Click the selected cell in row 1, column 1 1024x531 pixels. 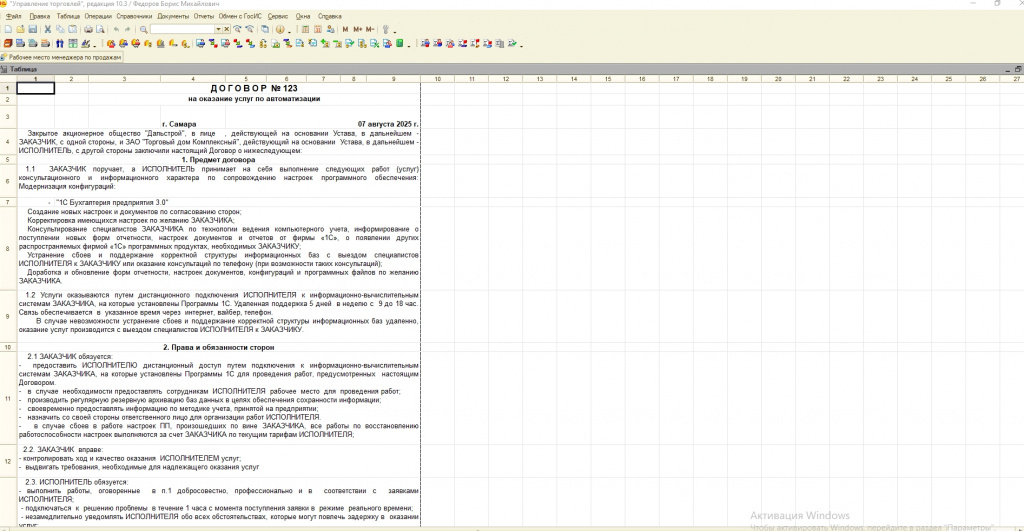click(x=35, y=88)
